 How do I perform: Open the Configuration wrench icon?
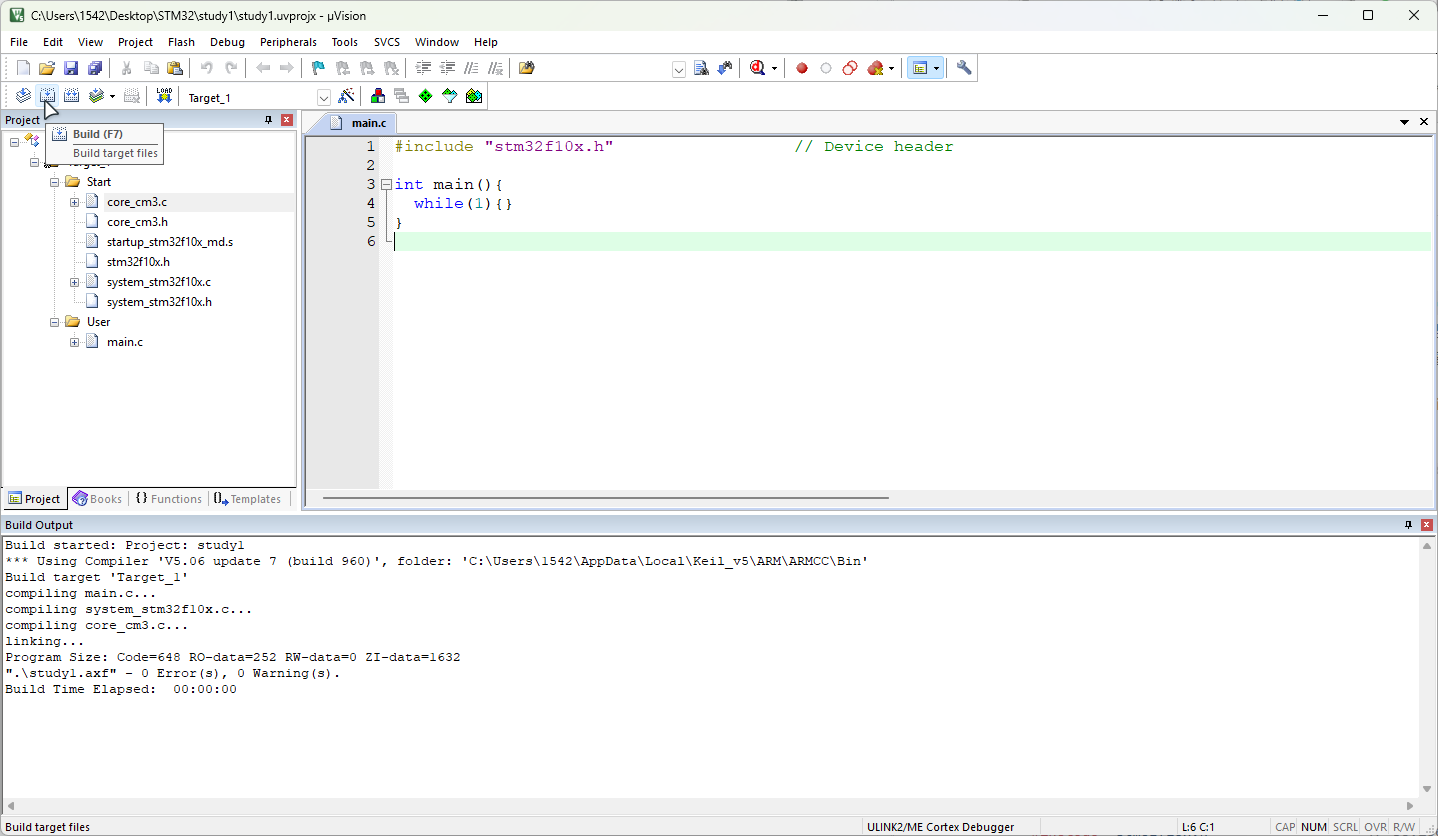[x=964, y=68]
